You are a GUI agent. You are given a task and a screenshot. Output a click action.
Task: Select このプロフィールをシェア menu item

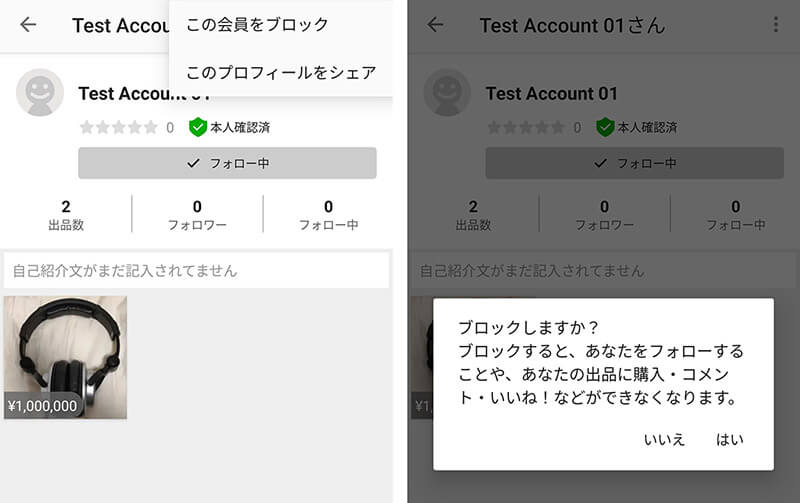(281, 72)
